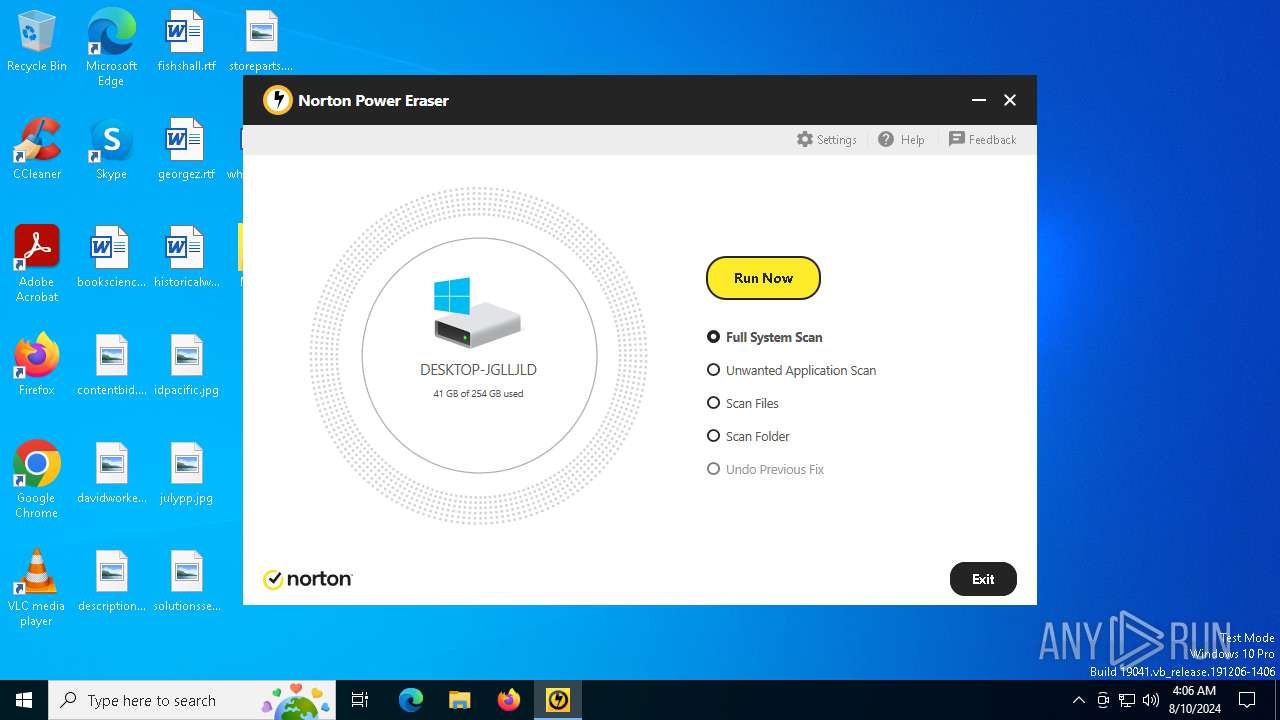
Task: Minimize the Norton Power Eraser window
Action: click(x=979, y=100)
